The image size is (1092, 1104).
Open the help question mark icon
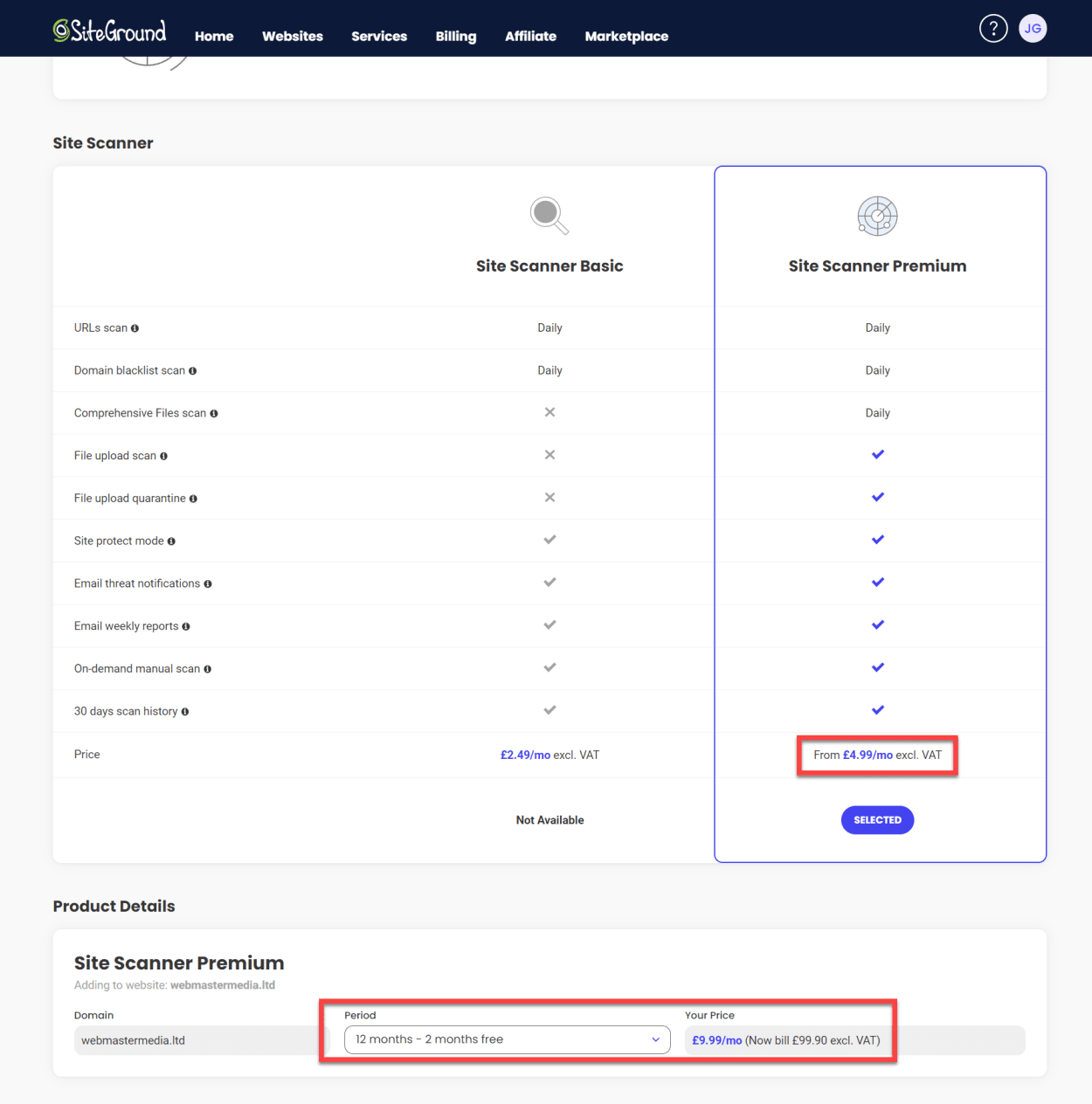click(x=993, y=28)
